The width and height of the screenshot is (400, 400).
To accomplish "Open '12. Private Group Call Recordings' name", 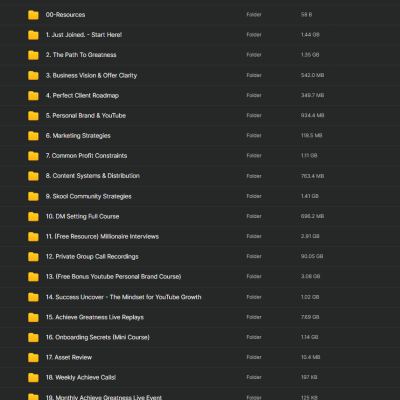I will tap(92, 256).
